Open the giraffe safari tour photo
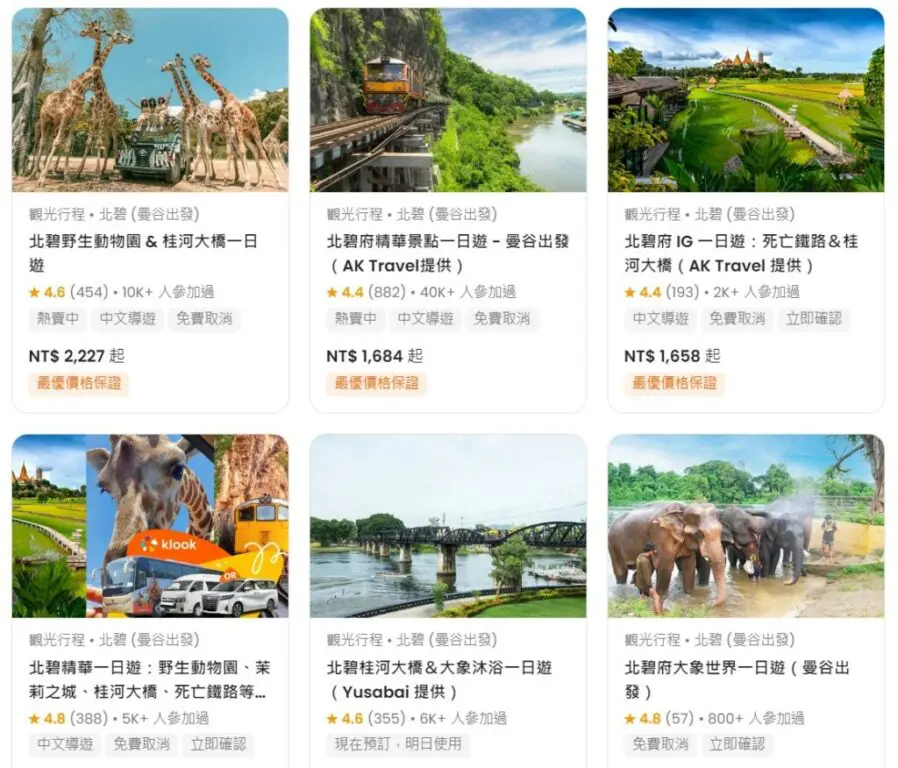The width and height of the screenshot is (898, 768). click(150, 100)
